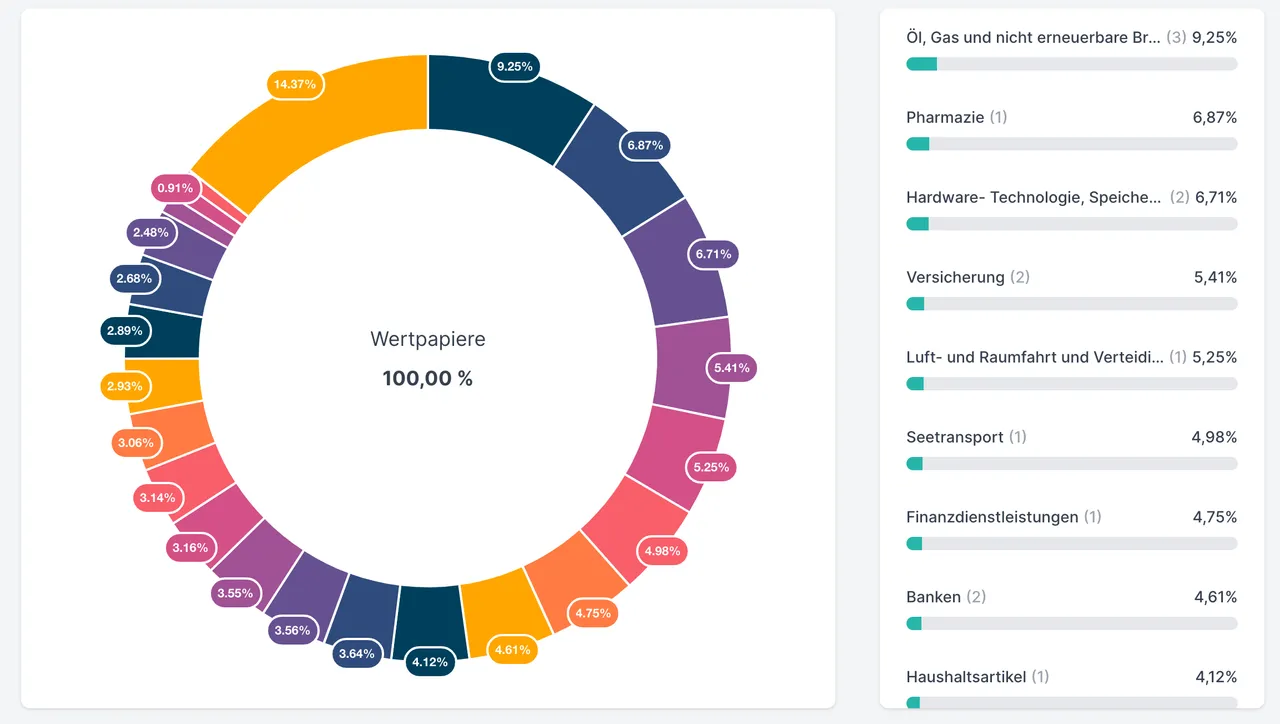Screen dimensions: 1280x724
Task: Select the 5.25% chart label
Action: pos(711,467)
